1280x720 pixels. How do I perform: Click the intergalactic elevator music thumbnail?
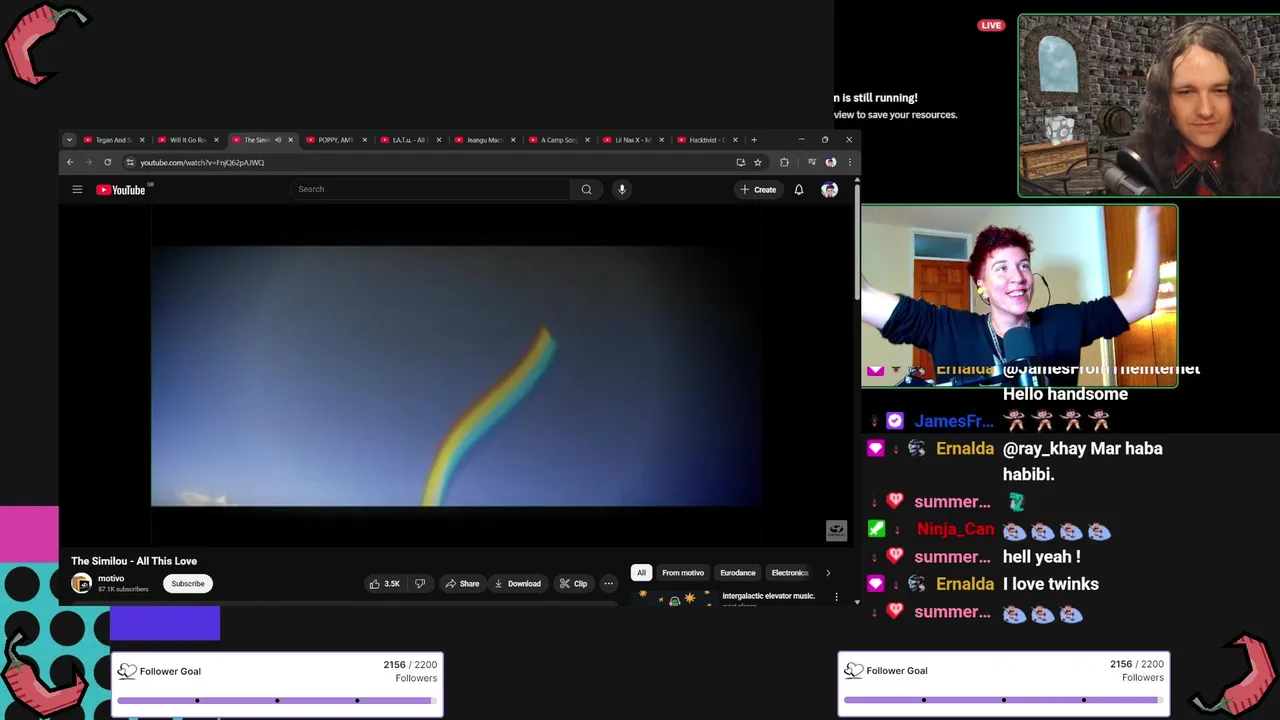coord(675,598)
